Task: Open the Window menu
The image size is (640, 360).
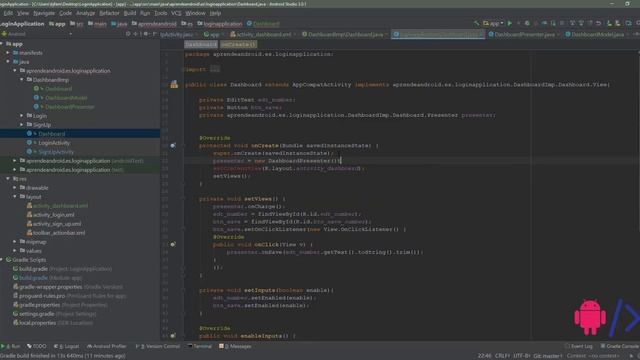Action: [x=196, y=13]
